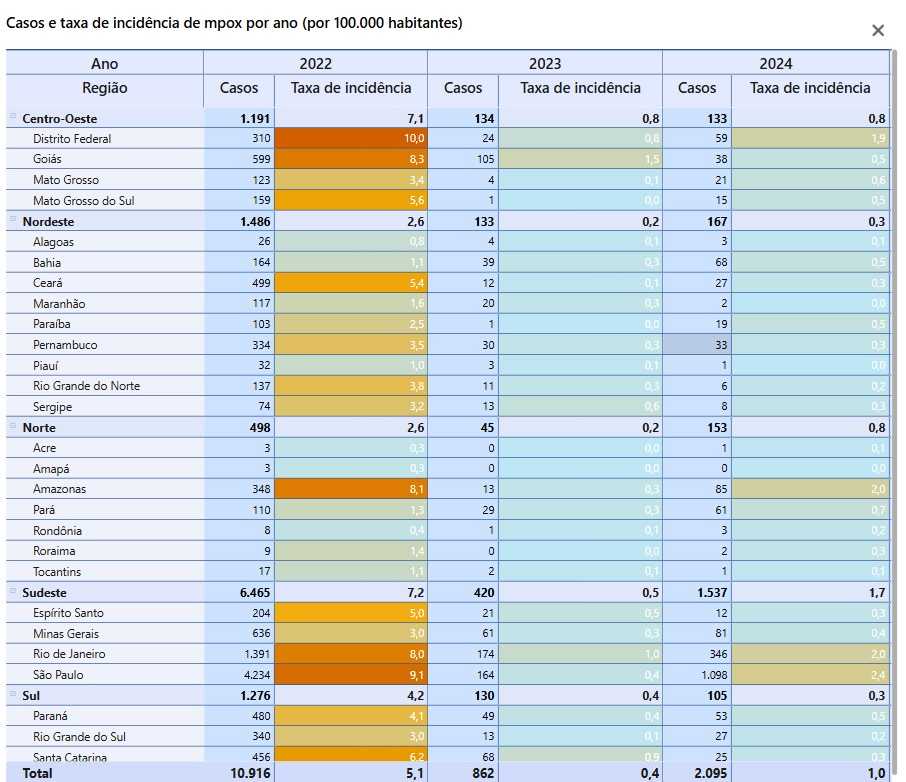Select the 2024 year column header

(x=775, y=64)
